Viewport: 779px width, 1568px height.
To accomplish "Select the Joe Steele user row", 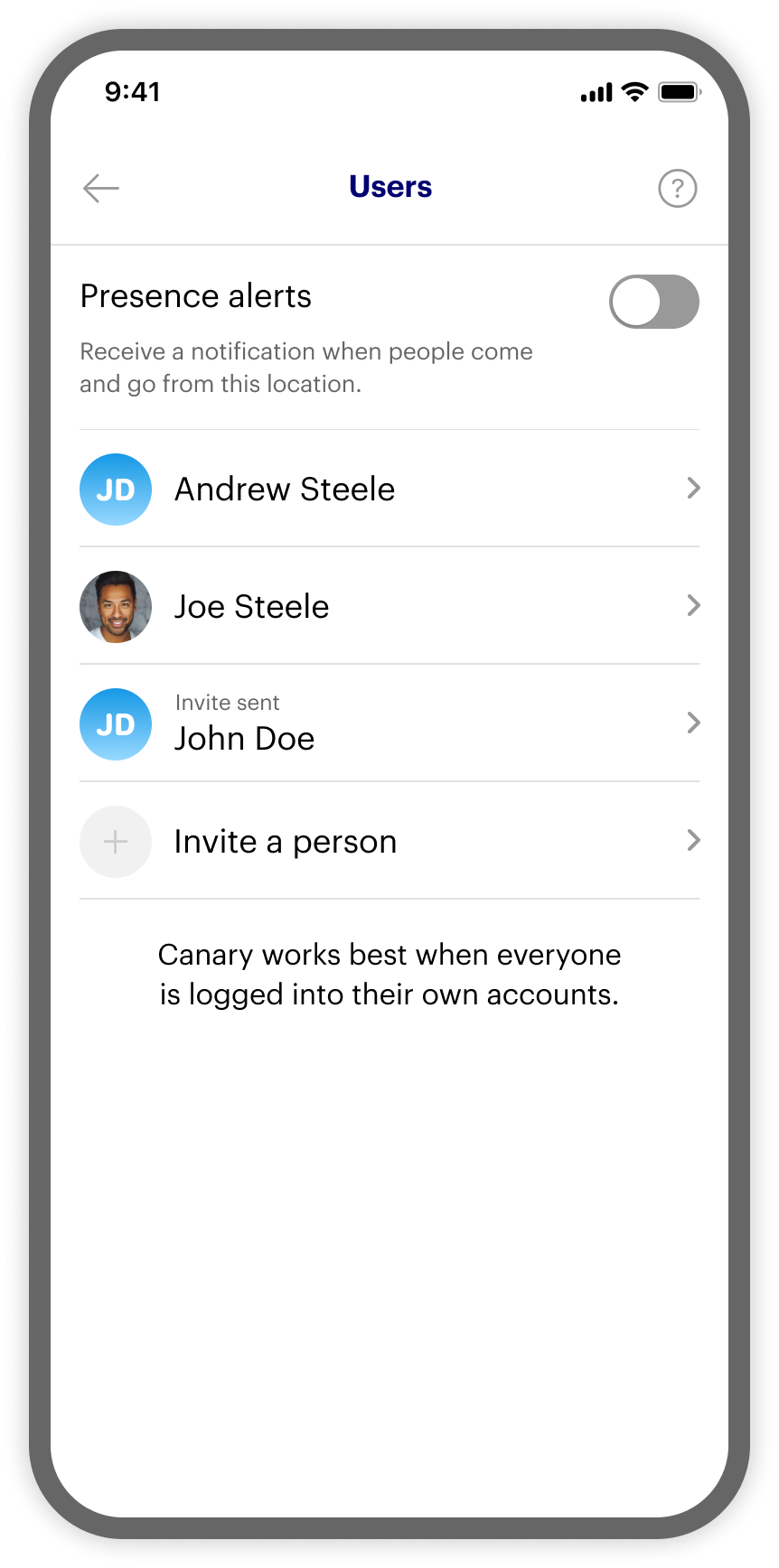I will click(x=389, y=606).
